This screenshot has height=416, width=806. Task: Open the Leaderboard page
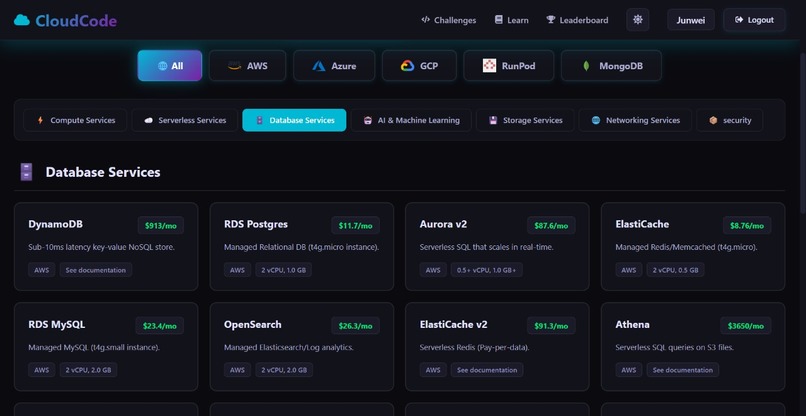(x=577, y=20)
